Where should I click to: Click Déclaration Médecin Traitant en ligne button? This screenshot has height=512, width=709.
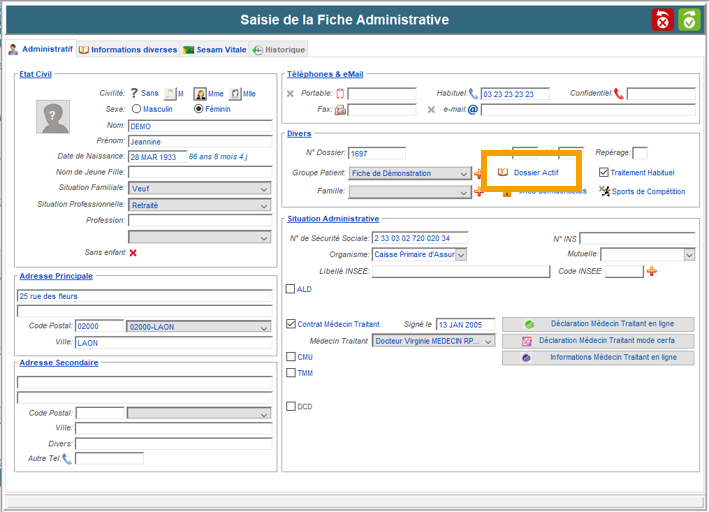pos(598,324)
